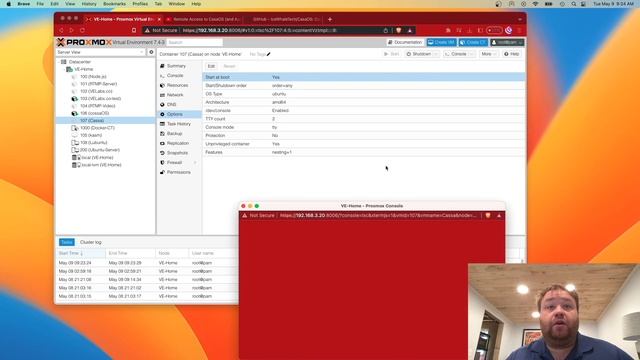Click the Brave Rewards triangle in main window
The width and height of the screenshot is (640, 360).
tap(410, 30)
